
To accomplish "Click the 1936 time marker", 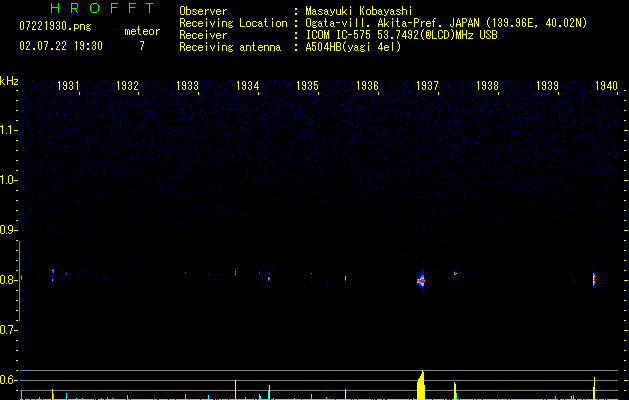I will [367, 86].
